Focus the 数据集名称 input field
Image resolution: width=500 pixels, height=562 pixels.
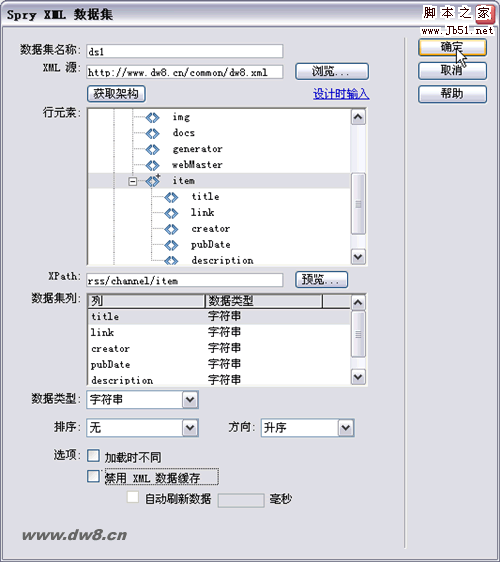(x=185, y=51)
